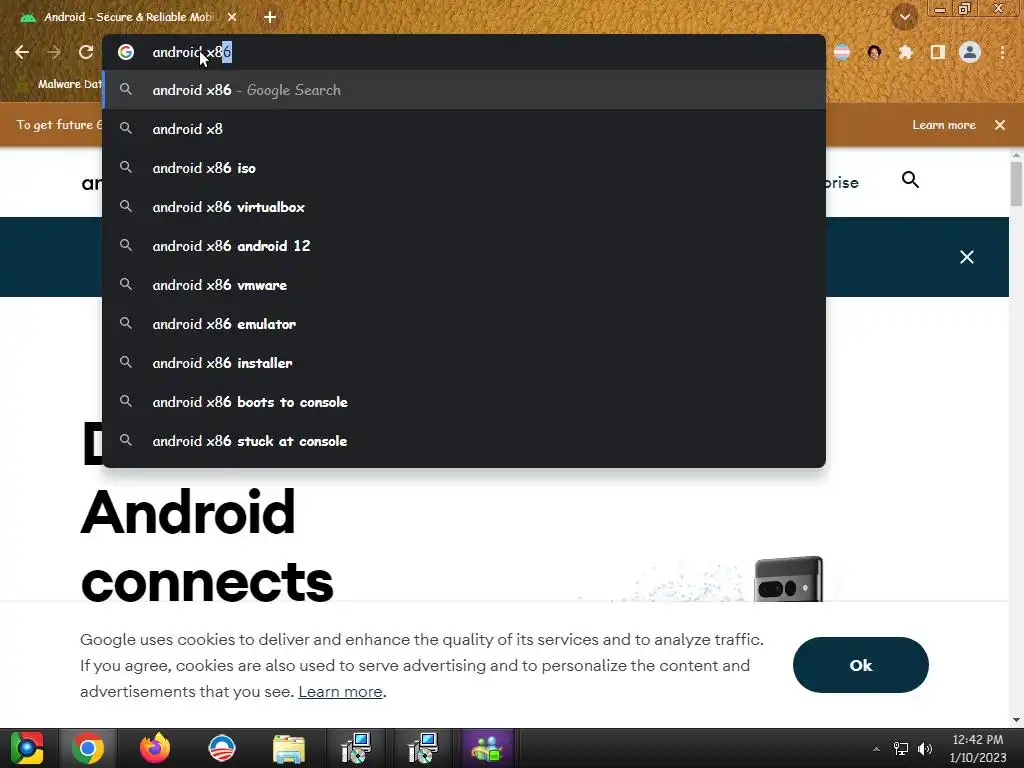Expand the tab search dropdown arrow
Viewport: 1024px width, 768px height.
pyautogui.click(x=904, y=17)
